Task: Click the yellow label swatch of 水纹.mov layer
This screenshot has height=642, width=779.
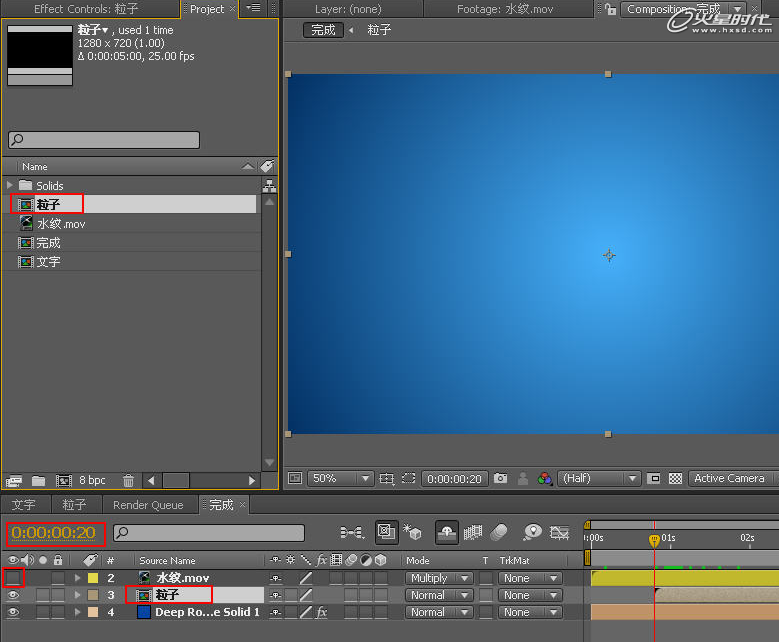Action: coord(93,578)
